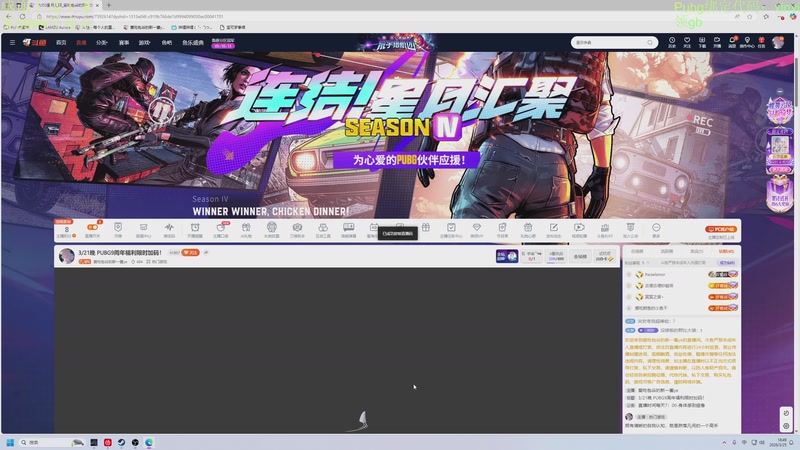Switch to the 贵宾 tab in side panel
This screenshot has width=800, height=450.
[696, 252]
